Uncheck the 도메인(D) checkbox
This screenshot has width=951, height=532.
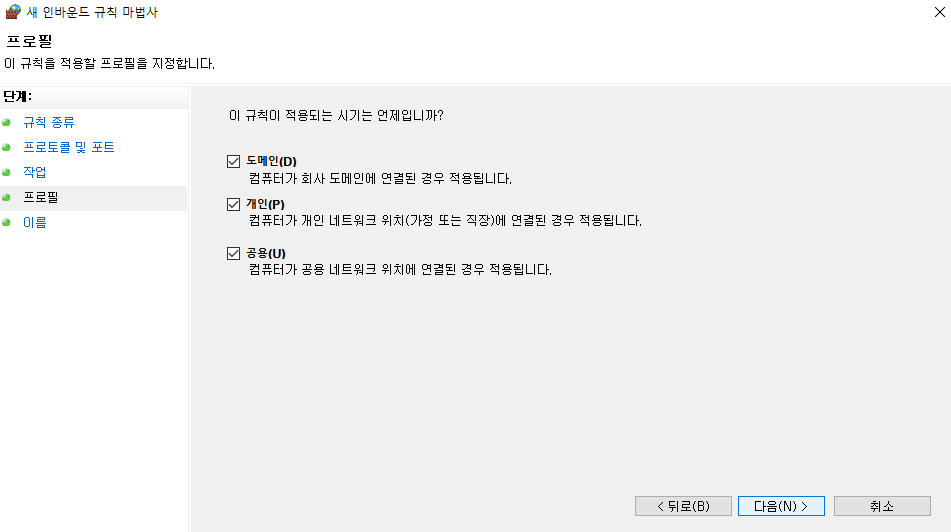(234, 161)
